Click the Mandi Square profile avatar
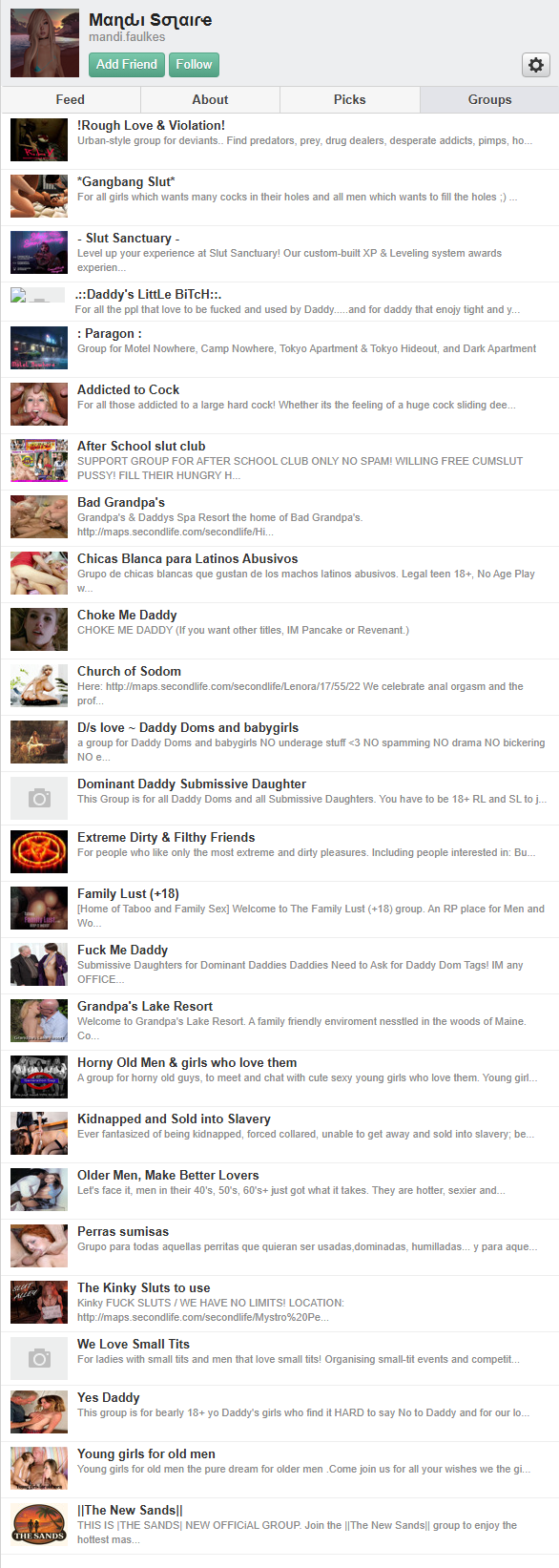 click(45, 43)
